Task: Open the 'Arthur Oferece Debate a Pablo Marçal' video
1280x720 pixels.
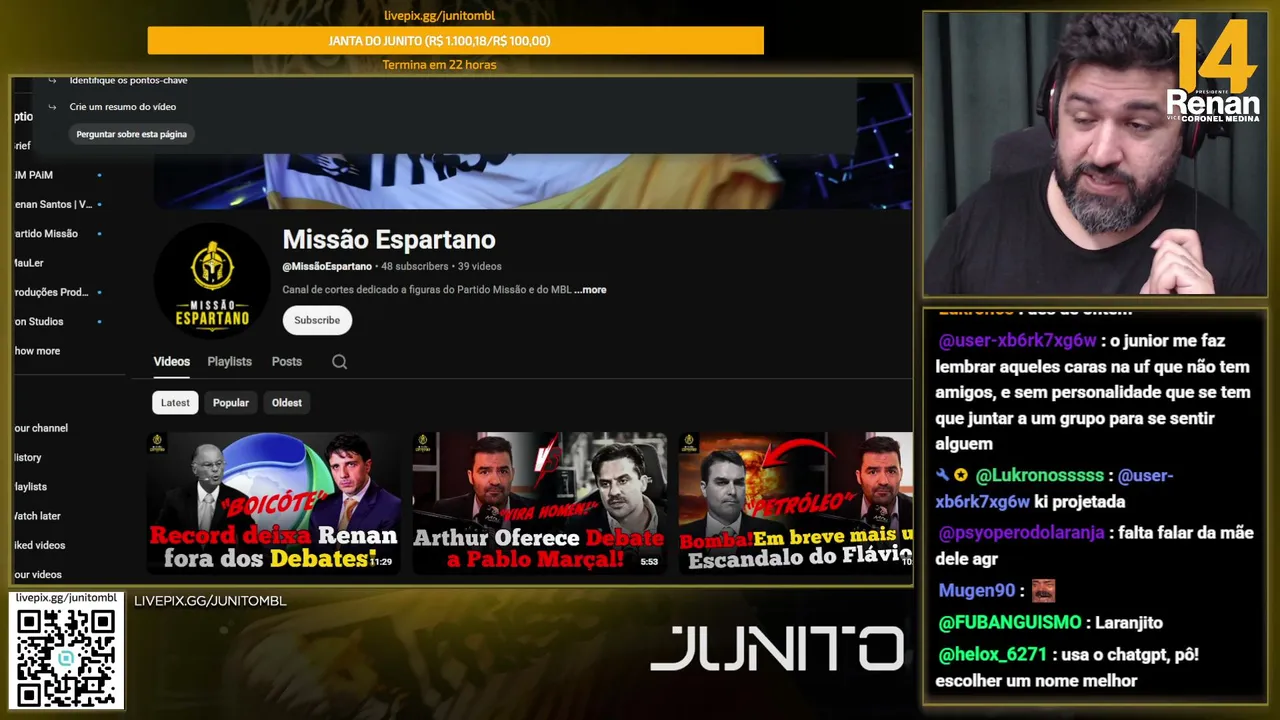Action: [540, 503]
